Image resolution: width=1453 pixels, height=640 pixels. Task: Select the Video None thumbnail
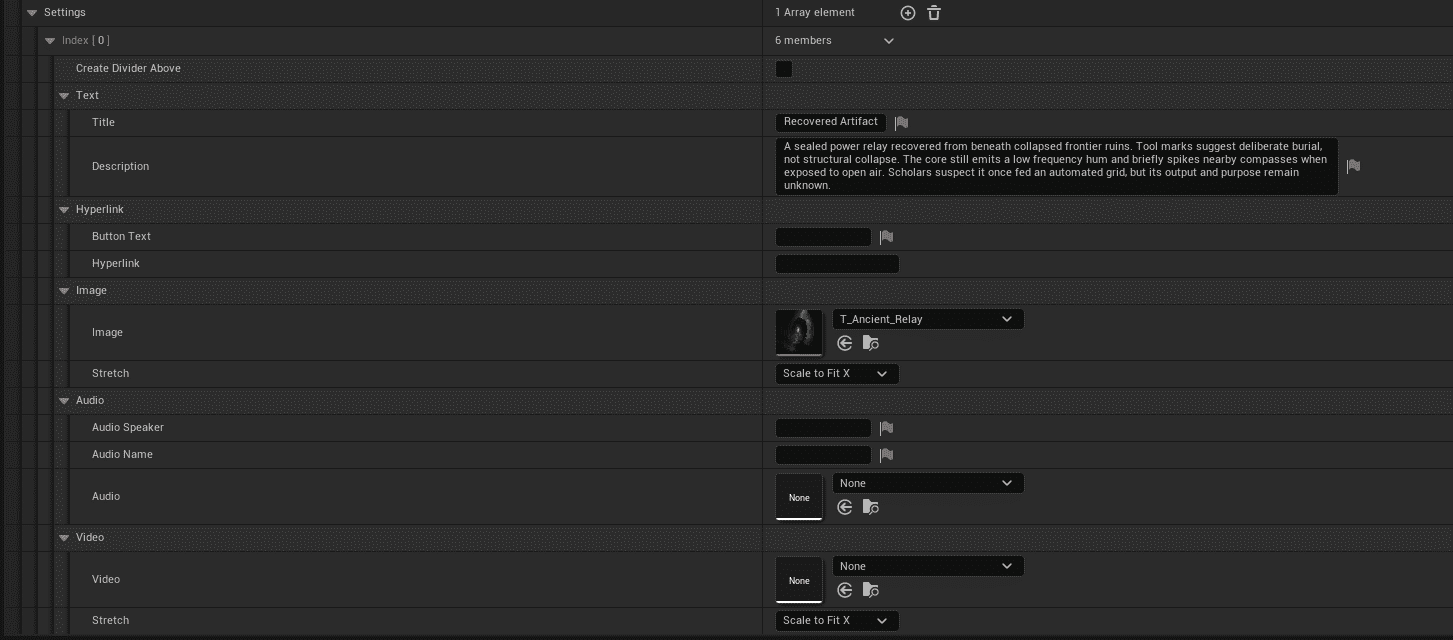pyautogui.click(x=799, y=580)
